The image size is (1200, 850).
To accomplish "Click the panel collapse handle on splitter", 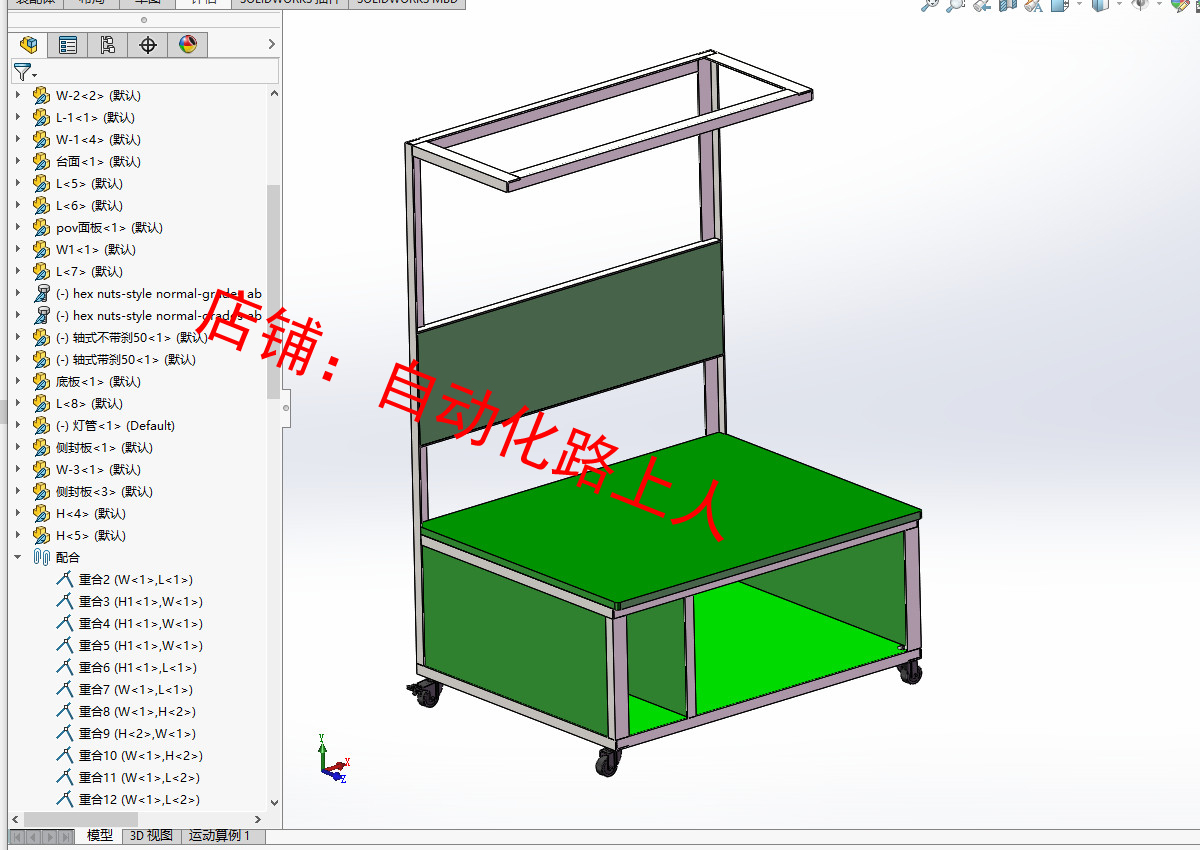I will point(286,408).
